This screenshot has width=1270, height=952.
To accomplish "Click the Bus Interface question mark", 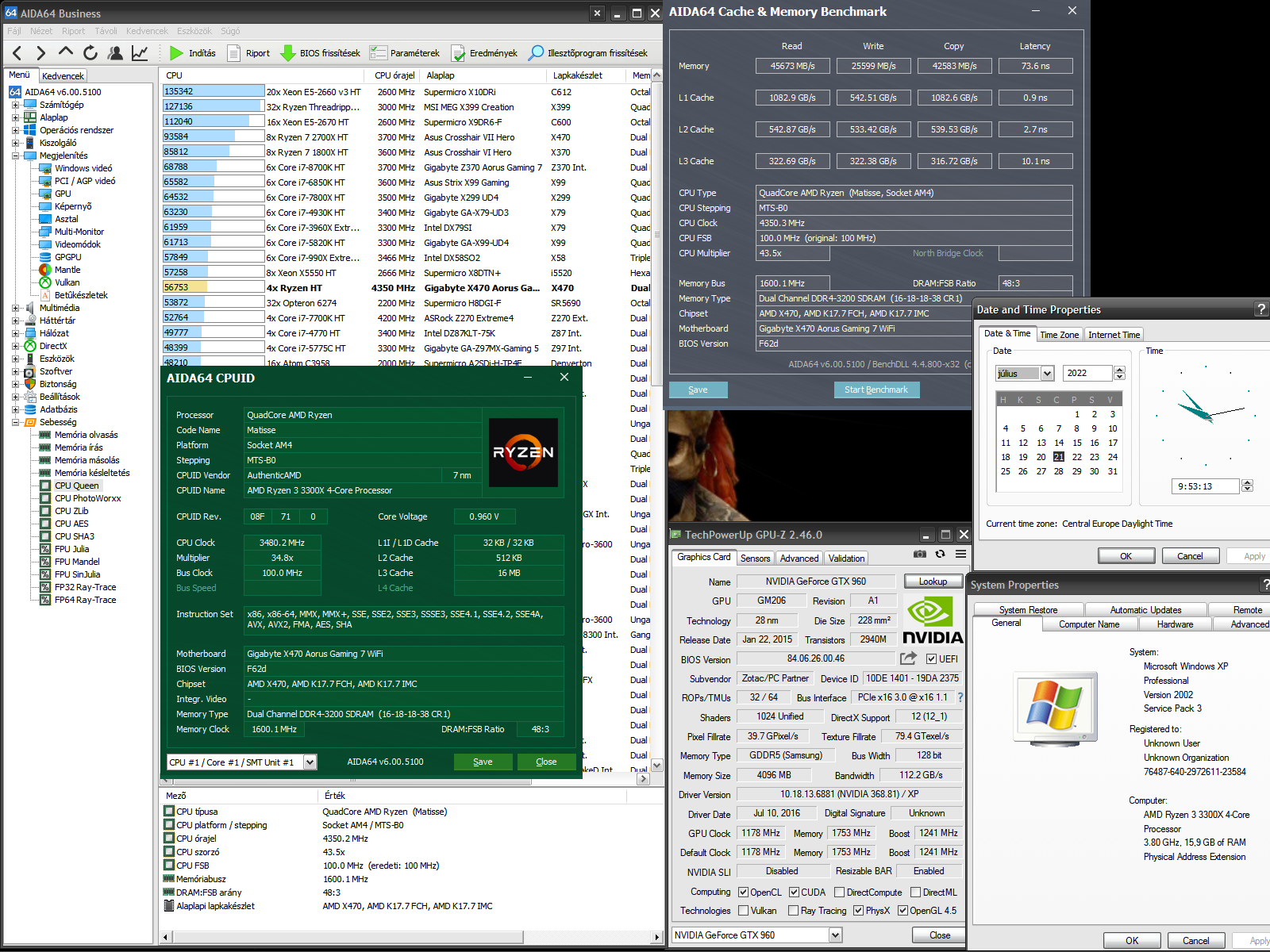I will (960, 697).
